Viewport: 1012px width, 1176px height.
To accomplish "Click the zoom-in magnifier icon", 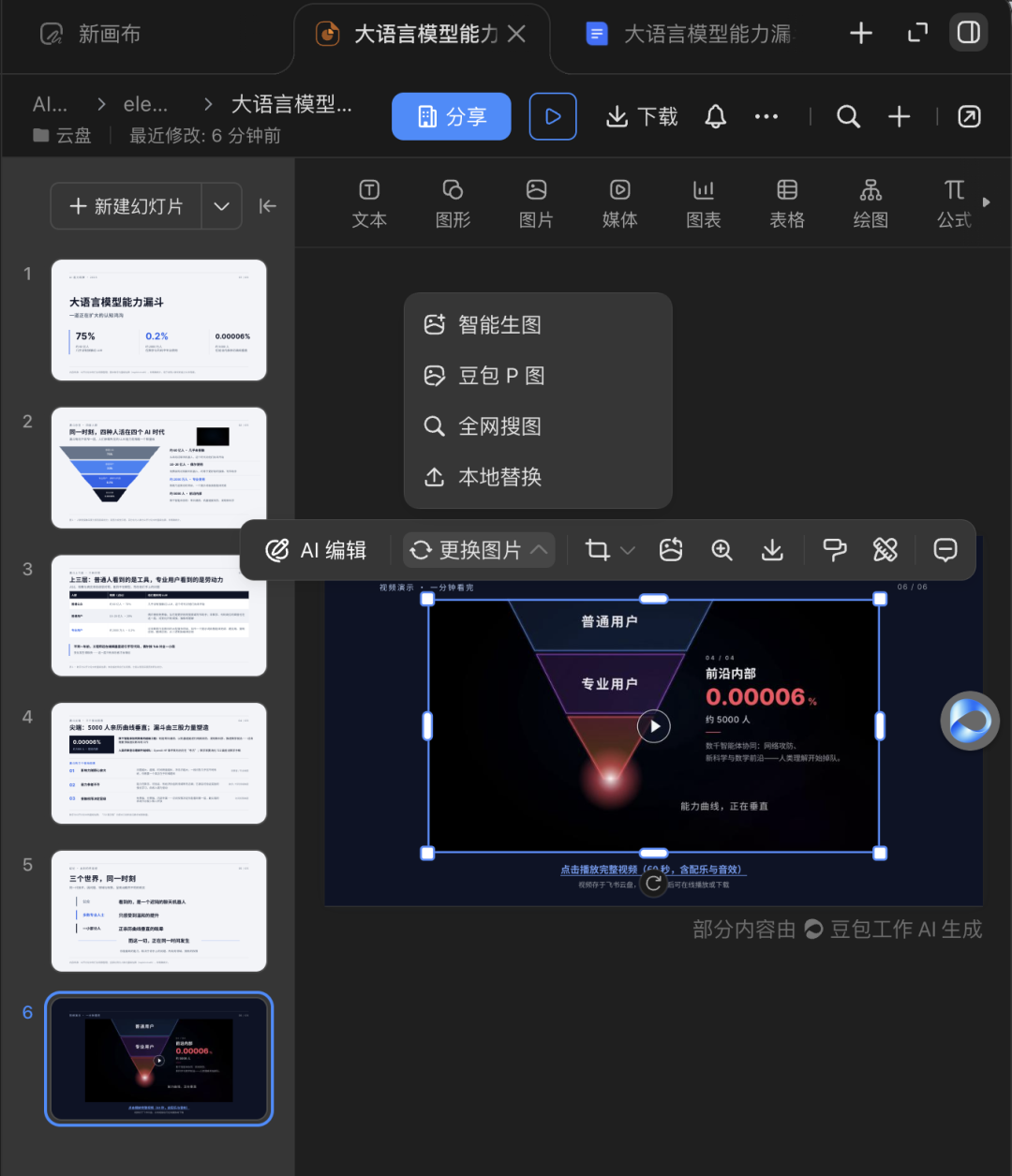I will [x=722, y=550].
